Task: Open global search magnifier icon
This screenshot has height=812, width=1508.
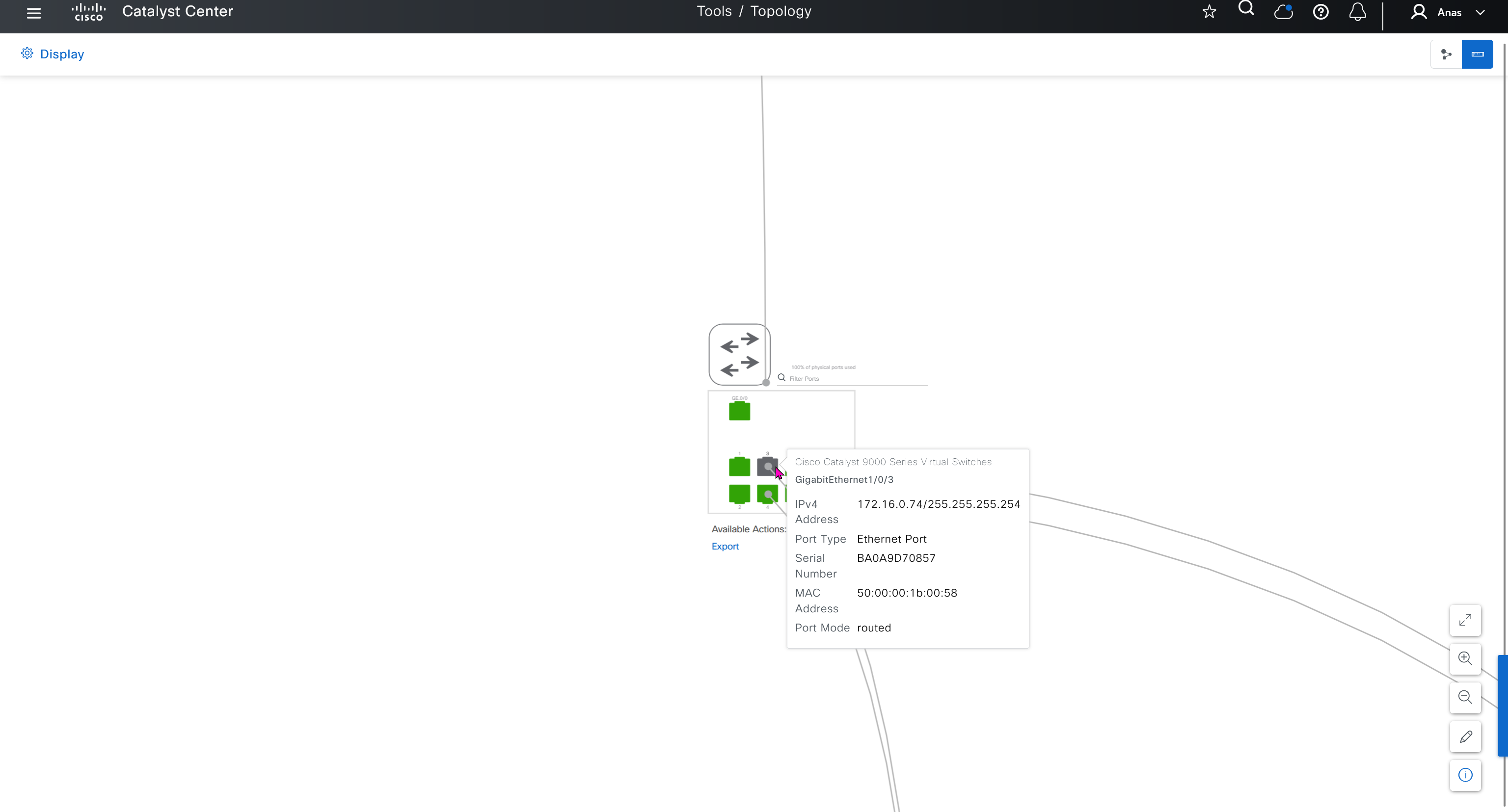Action: 1246,9
